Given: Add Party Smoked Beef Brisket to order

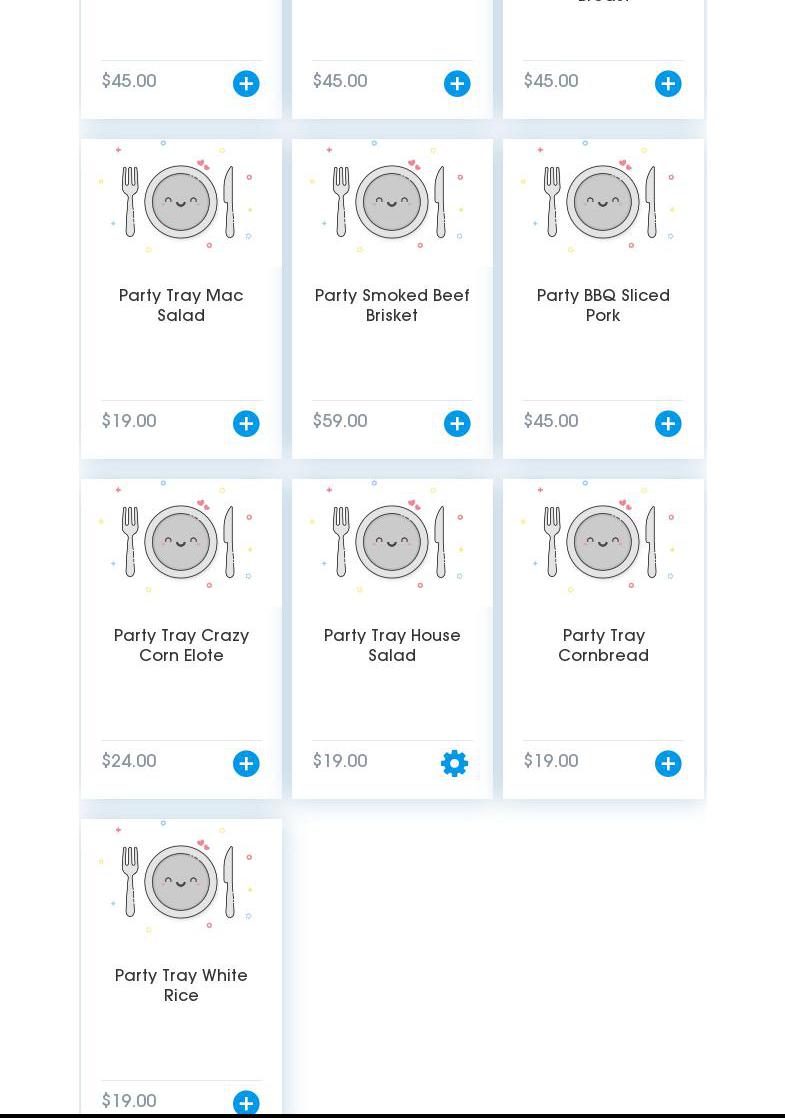Looking at the screenshot, I should [x=457, y=424].
